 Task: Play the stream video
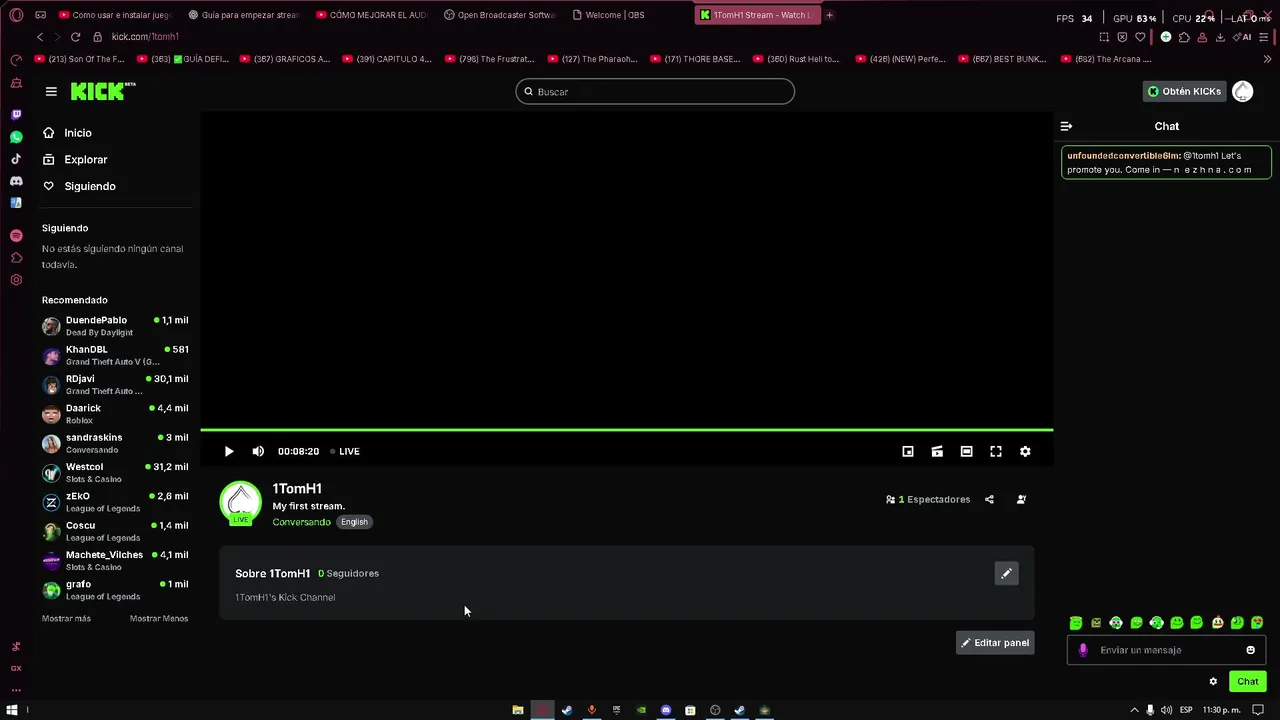[x=229, y=451]
